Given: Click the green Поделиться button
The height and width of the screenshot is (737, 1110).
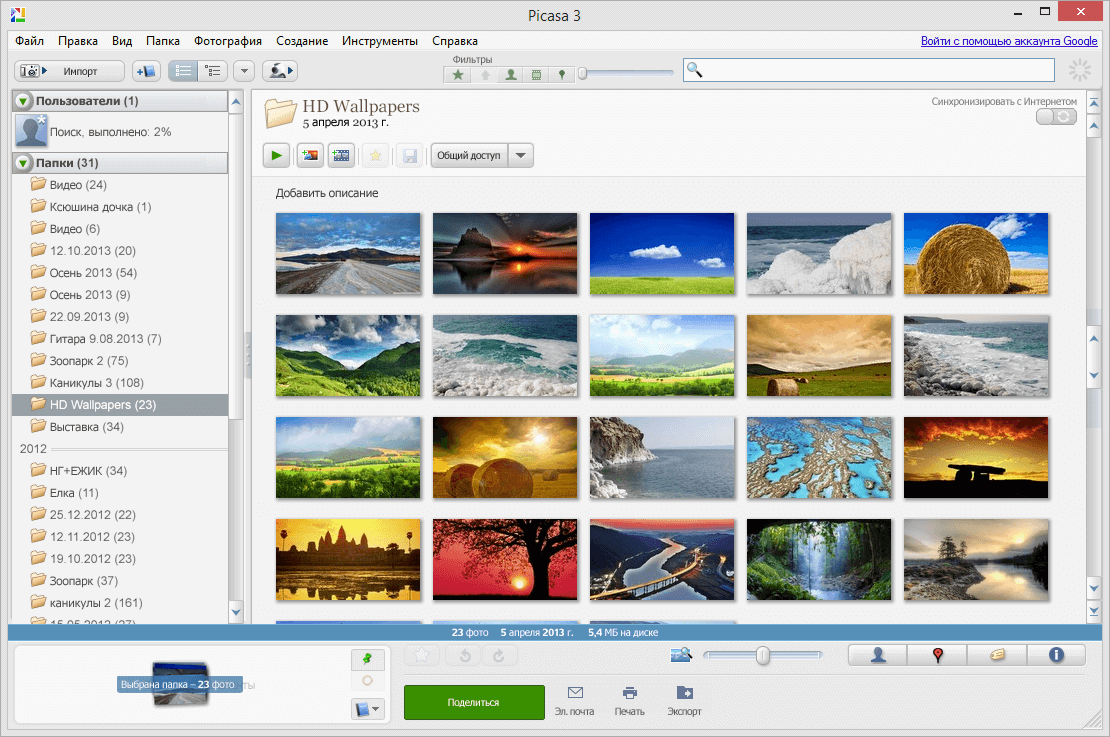Looking at the screenshot, I should (474, 702).
